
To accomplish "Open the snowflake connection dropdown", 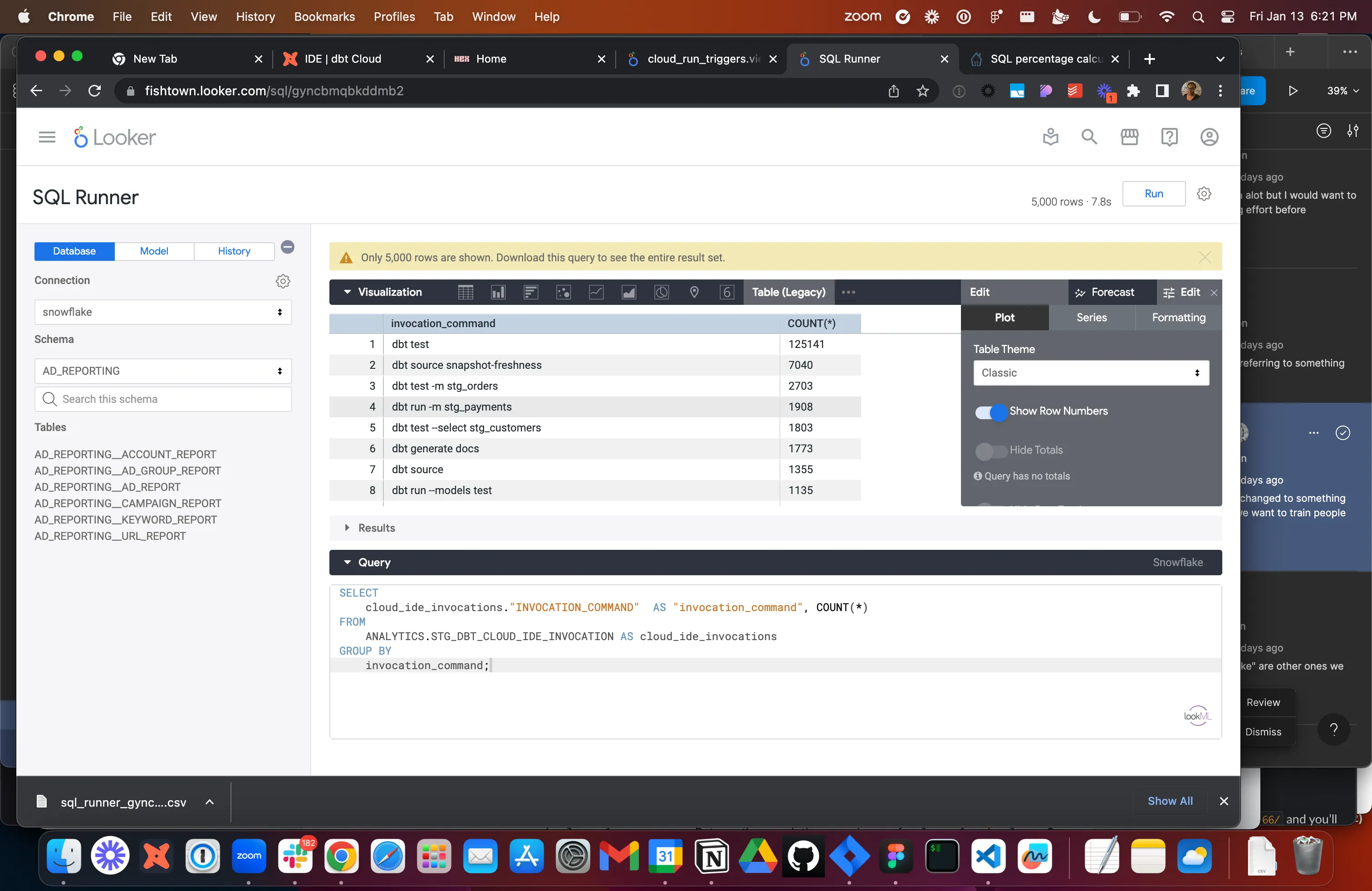I will click(163, 312).
